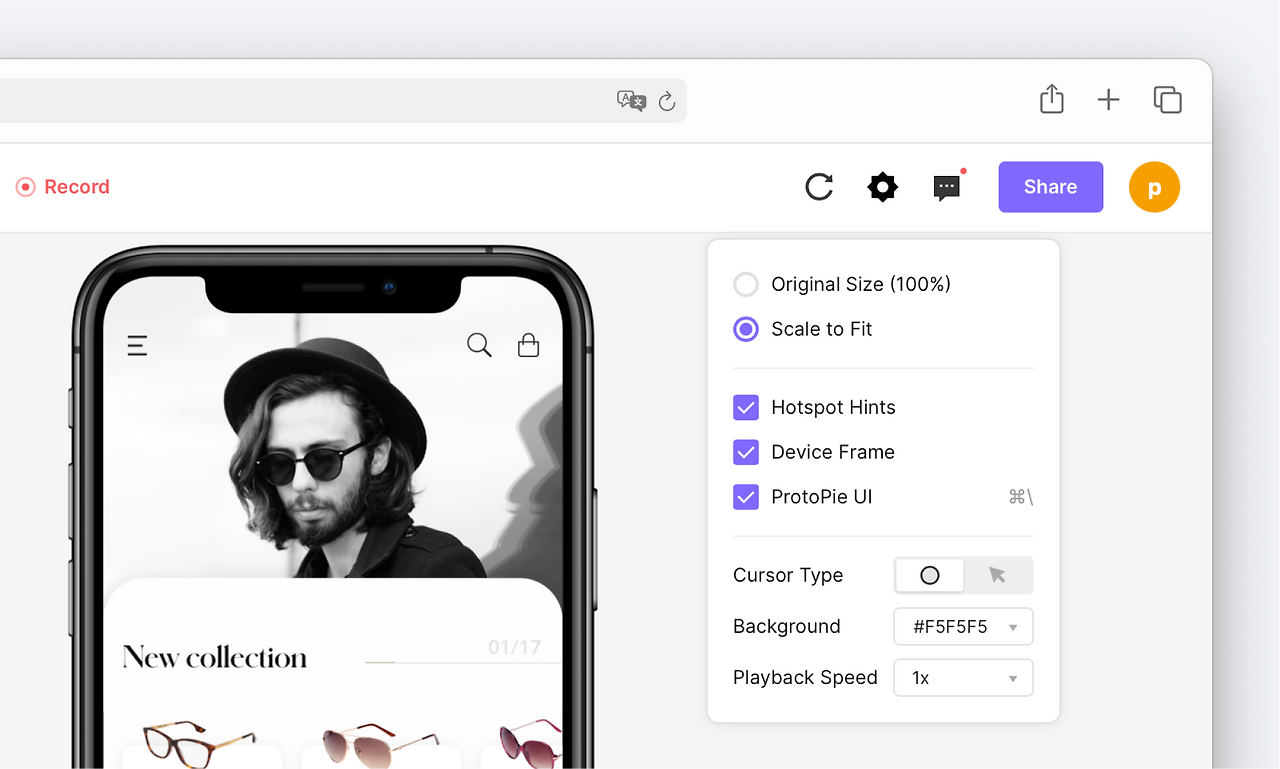Select the burgundy sunglasses product
1280x769 pixels.
click(530, 742)
